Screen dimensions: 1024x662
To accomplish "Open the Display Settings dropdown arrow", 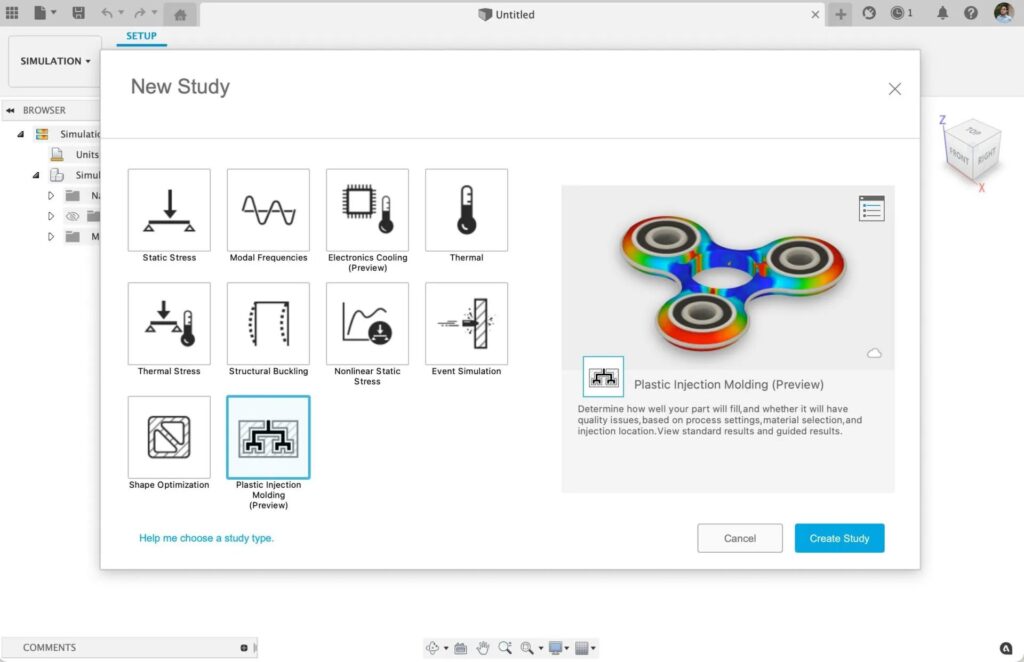I will coord(567,648).
